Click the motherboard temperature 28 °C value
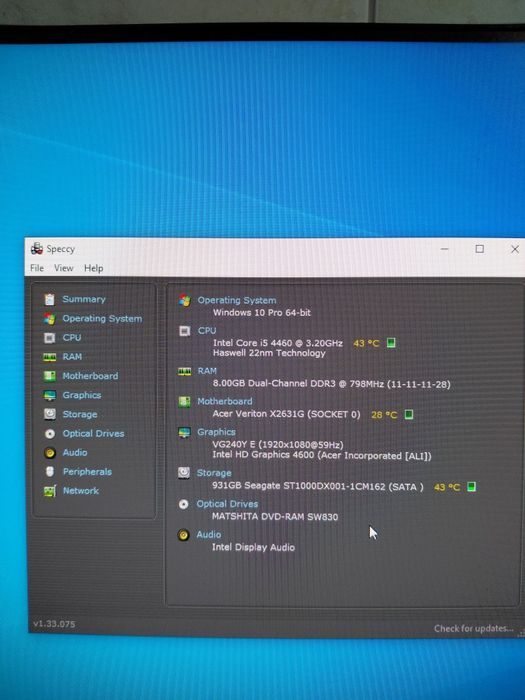This screenshot has width=525, height=700. click(x=384, y=415)
